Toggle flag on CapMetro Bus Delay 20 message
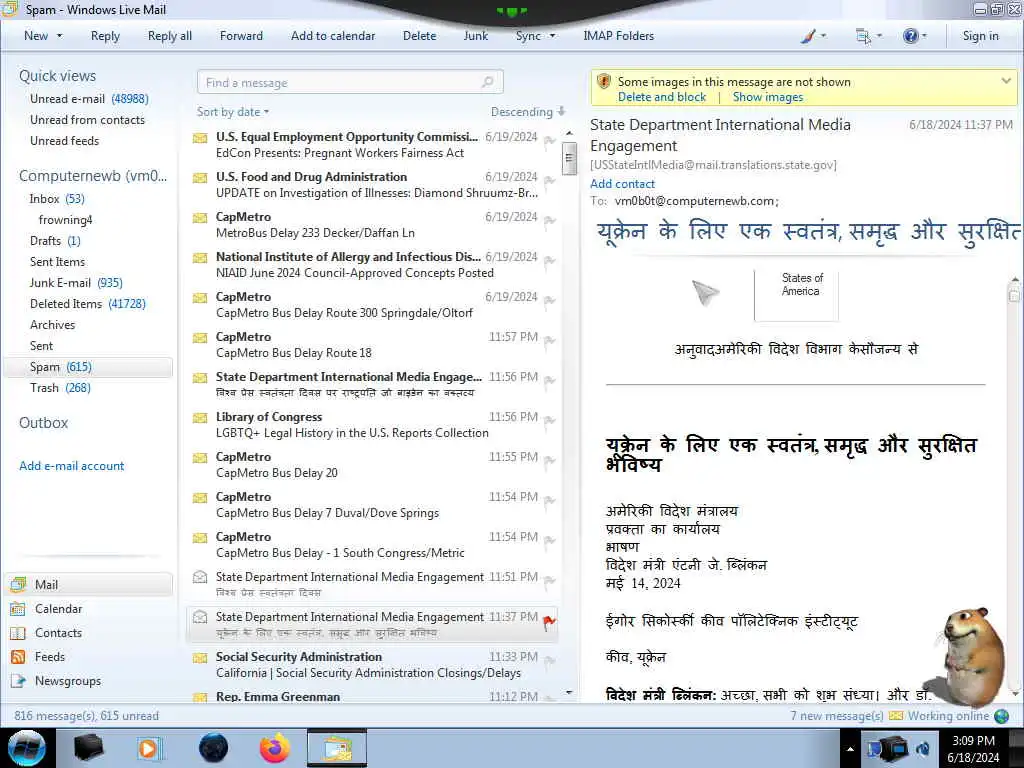The image size is (1024, 768). coord(549,461)
